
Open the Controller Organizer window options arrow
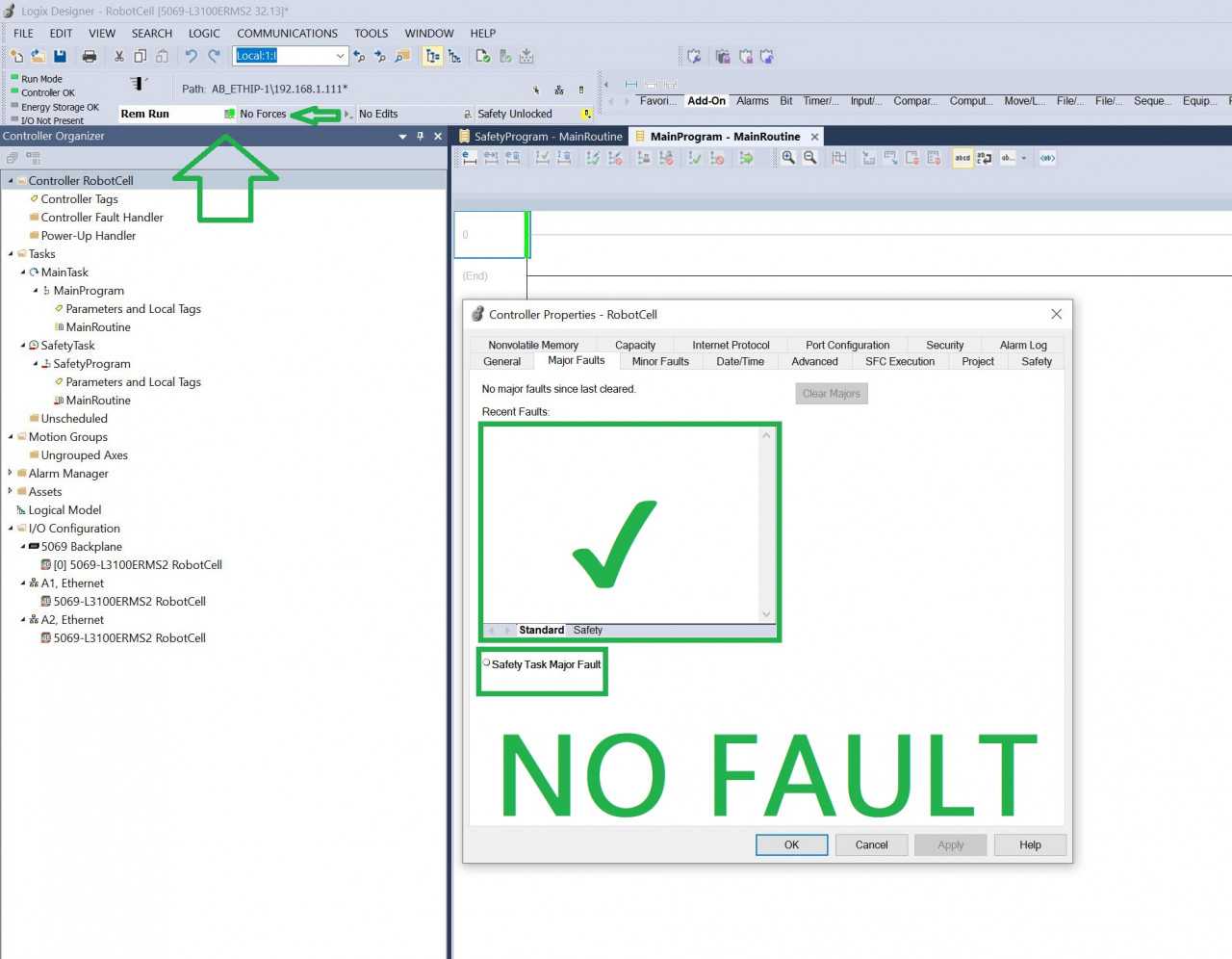point(402,137)
